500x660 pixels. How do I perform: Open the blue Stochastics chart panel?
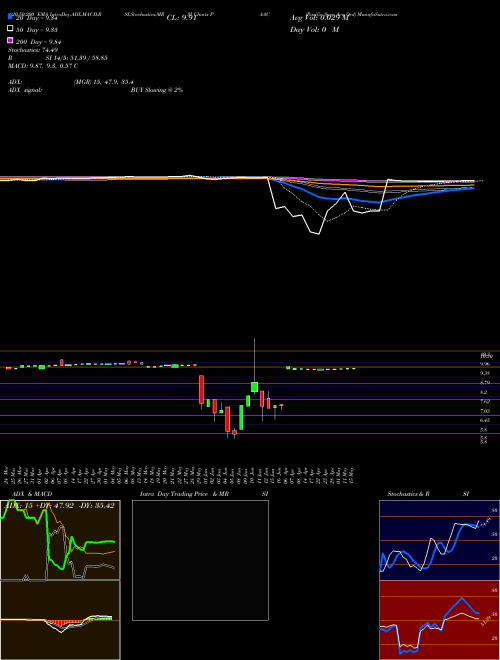point(439,540)
